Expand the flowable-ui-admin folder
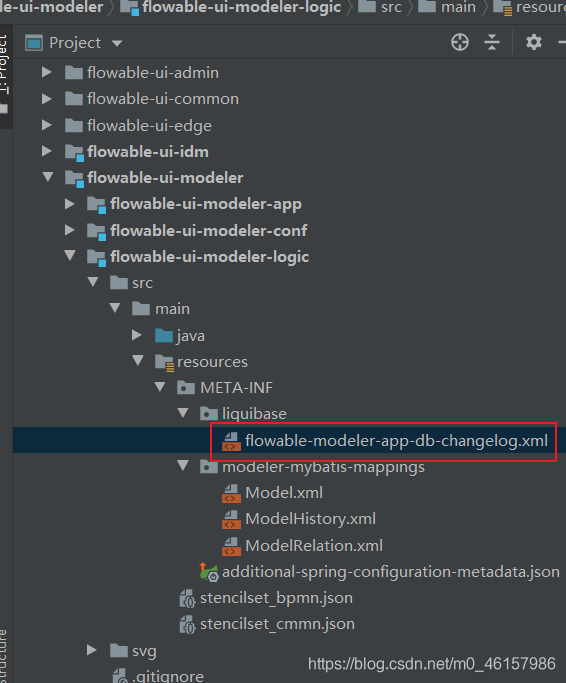The image size is (566, 683). [x=47, y=72]
